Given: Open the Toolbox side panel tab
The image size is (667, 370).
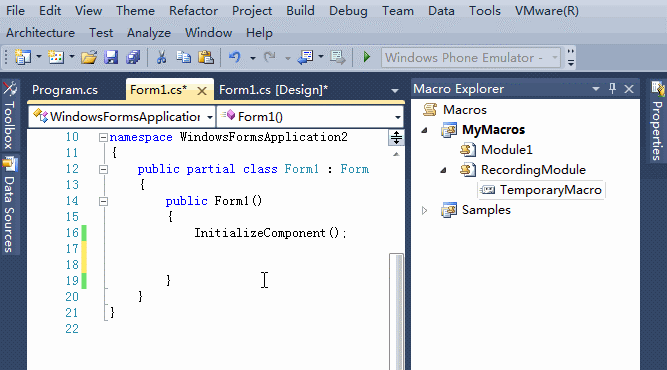Looking at the screenshot, I should [9, 115].
